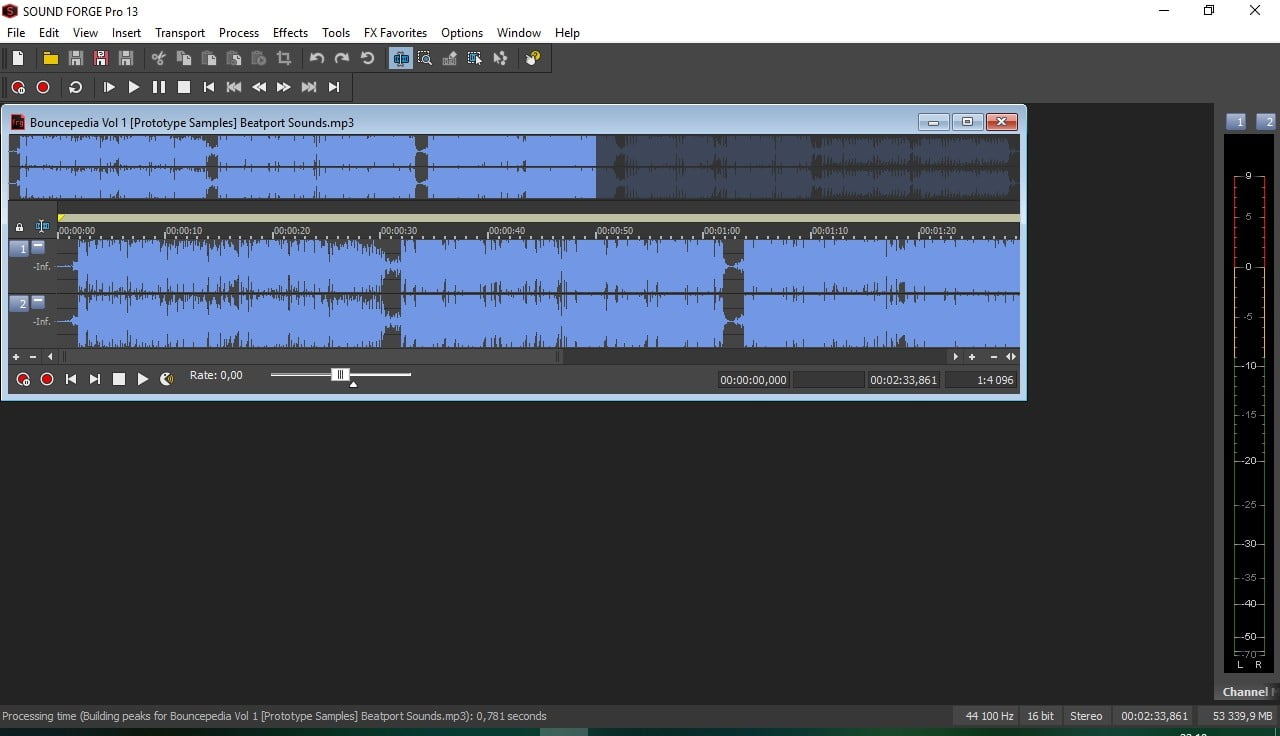Click the overview waveform strip
The width and height of the screenshot is (1280, 736).
[x=514, y=167]
